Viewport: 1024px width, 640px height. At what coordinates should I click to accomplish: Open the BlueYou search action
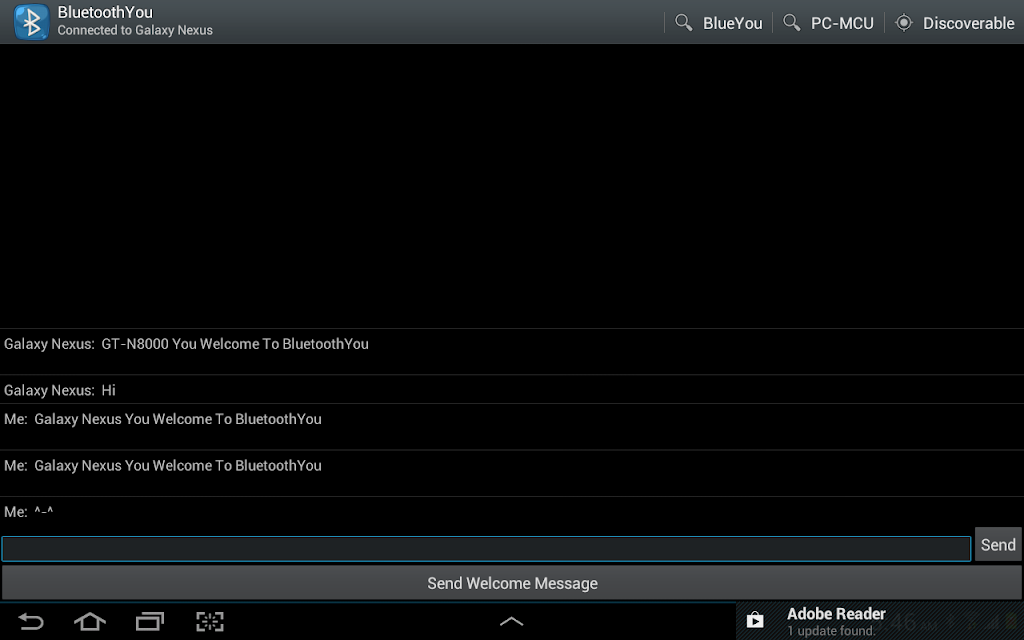(x=718, y=23)
